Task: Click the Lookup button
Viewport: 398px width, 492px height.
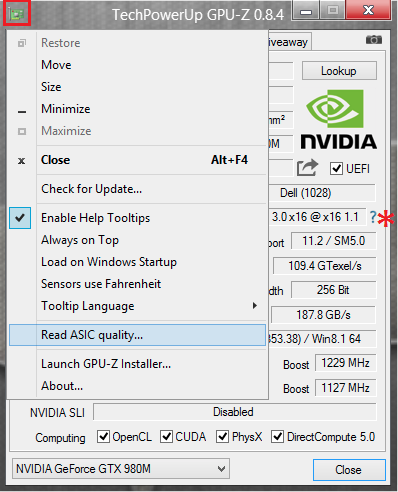Action: tap(339, 71)
